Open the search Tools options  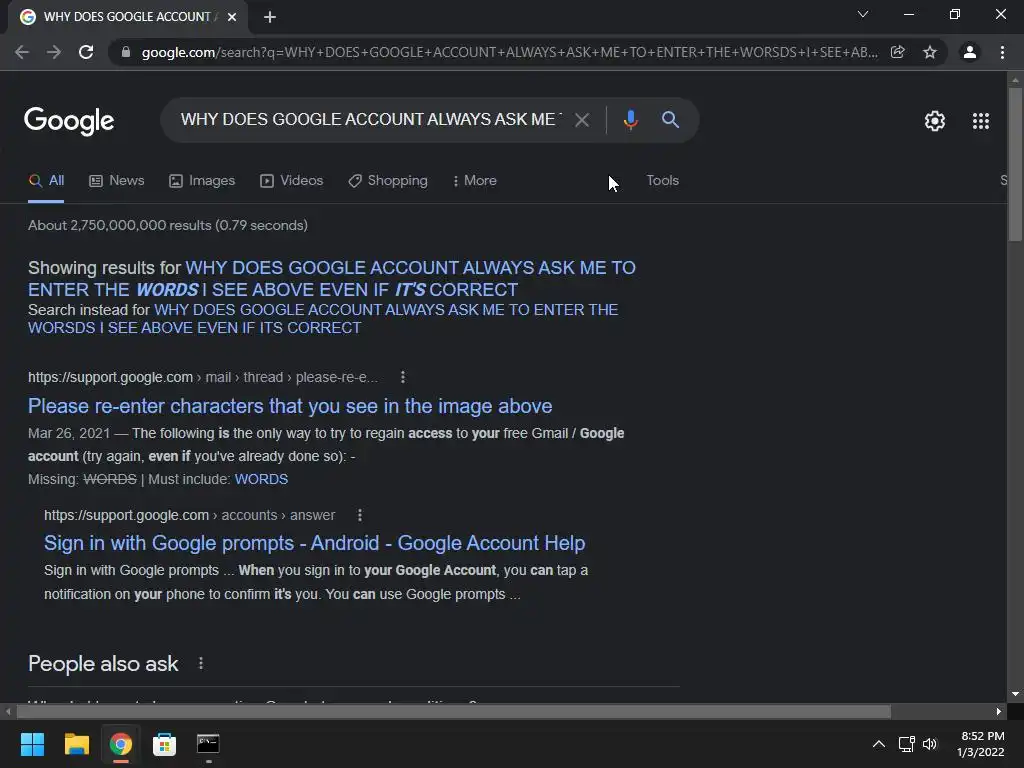tap(662, 181)
